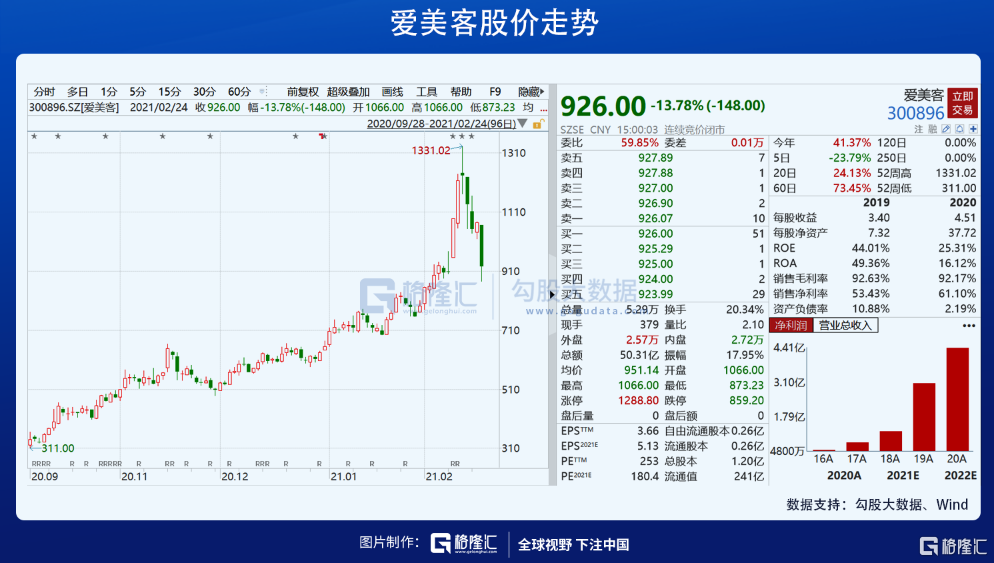Click the 卖一 price 926.07
Screen dimensions: 994x563
655,218
